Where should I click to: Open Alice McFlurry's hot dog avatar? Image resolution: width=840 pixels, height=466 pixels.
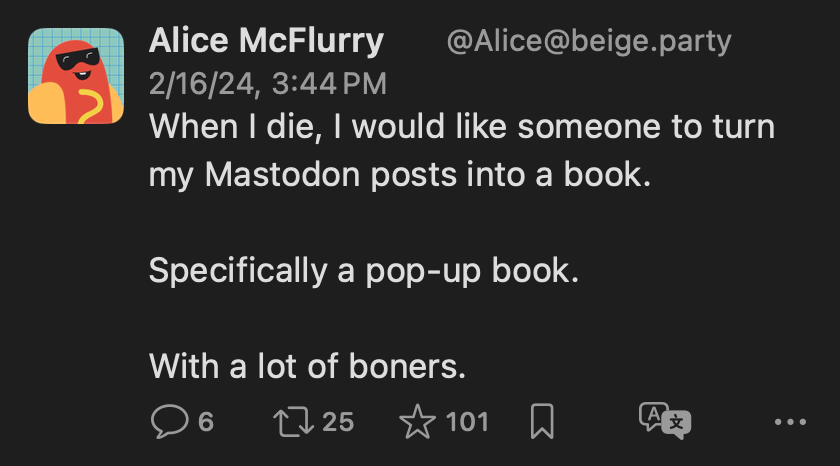coord(76,76)
